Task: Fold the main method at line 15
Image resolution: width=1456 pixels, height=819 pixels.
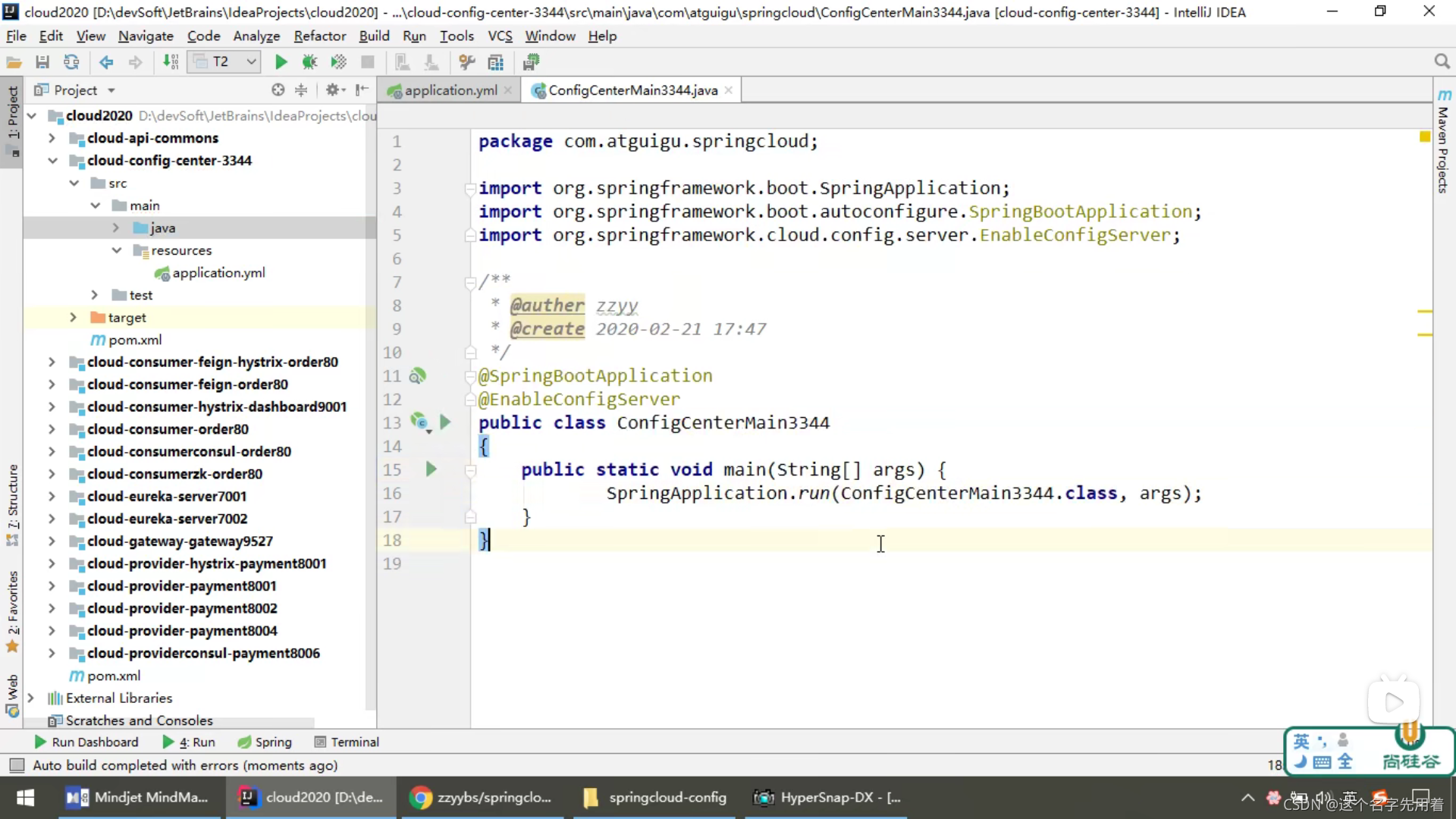Action: click(470, 470)
